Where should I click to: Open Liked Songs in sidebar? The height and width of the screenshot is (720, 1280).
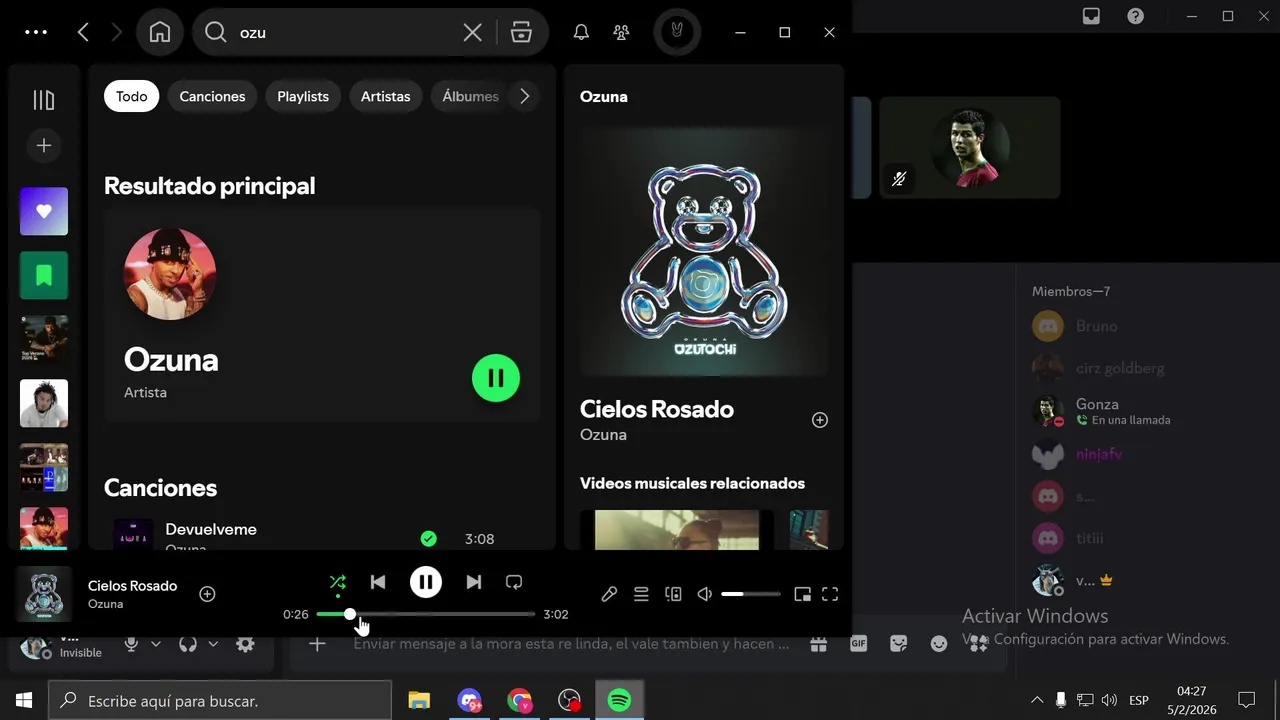tap(44, 211)
